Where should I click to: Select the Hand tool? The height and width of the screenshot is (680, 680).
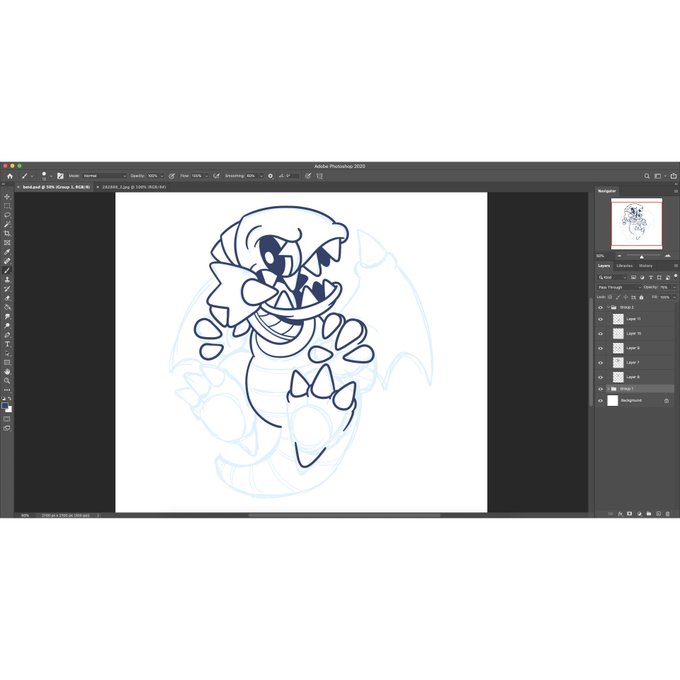pyautogui.click(x=7, y=372)
